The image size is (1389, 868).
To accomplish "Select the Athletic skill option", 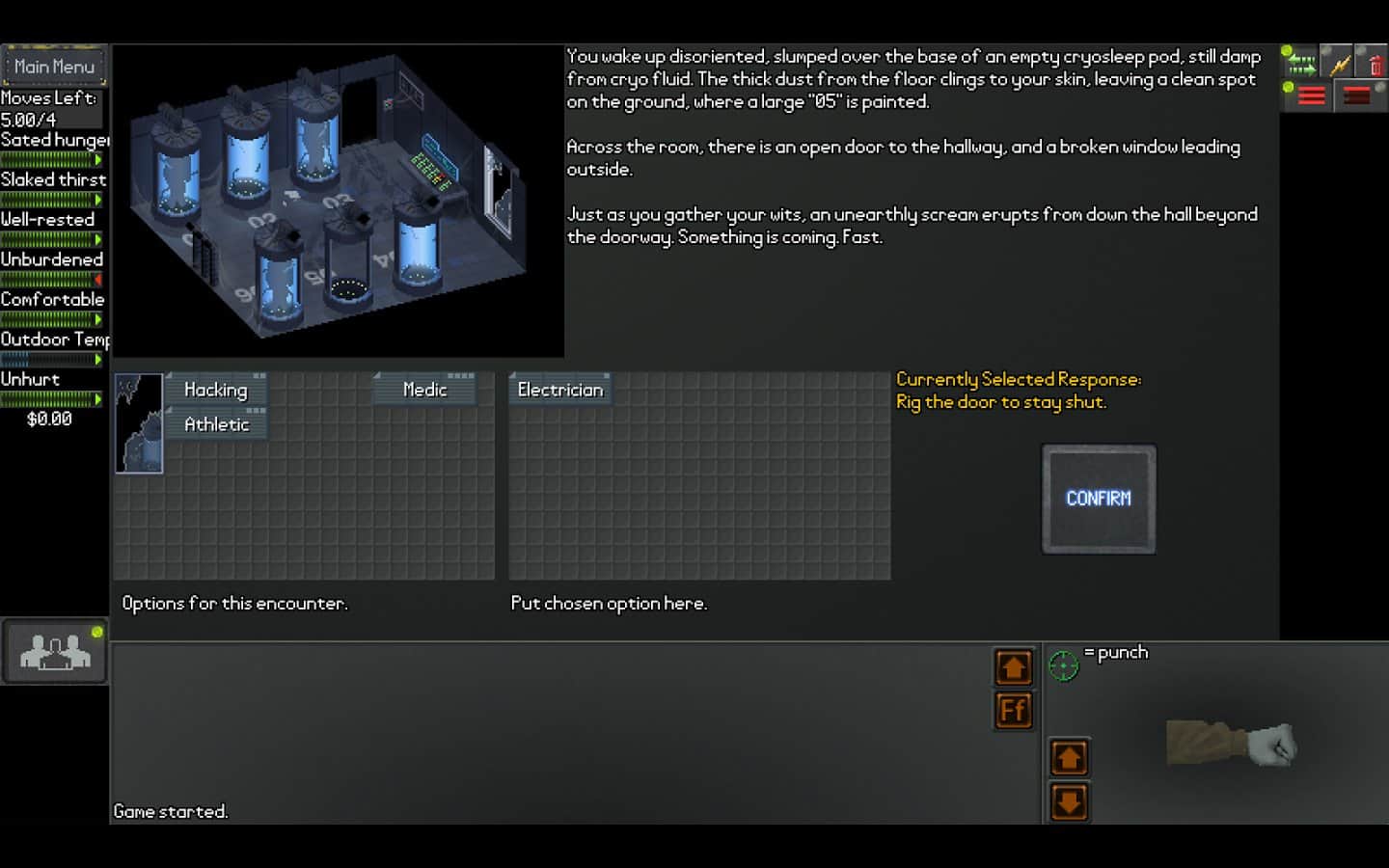I will (x=216, y=424).
